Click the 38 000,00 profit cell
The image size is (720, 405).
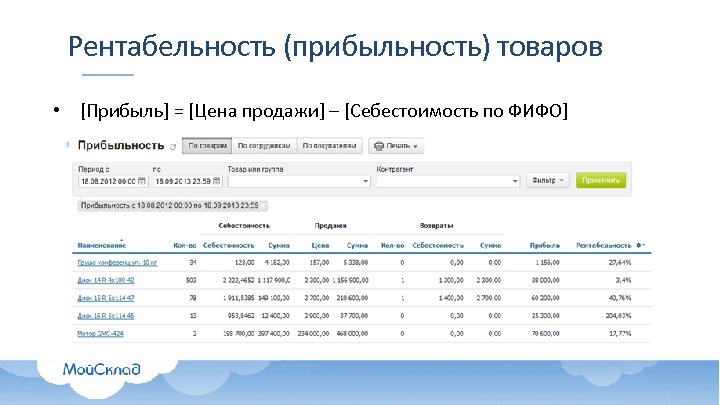click(x=546, y=280)
